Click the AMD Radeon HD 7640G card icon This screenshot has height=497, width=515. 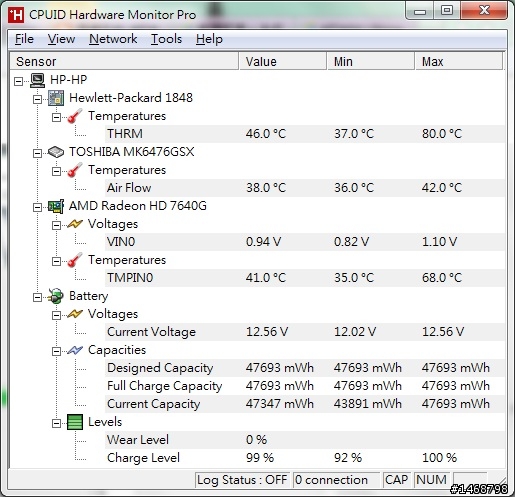56,206
